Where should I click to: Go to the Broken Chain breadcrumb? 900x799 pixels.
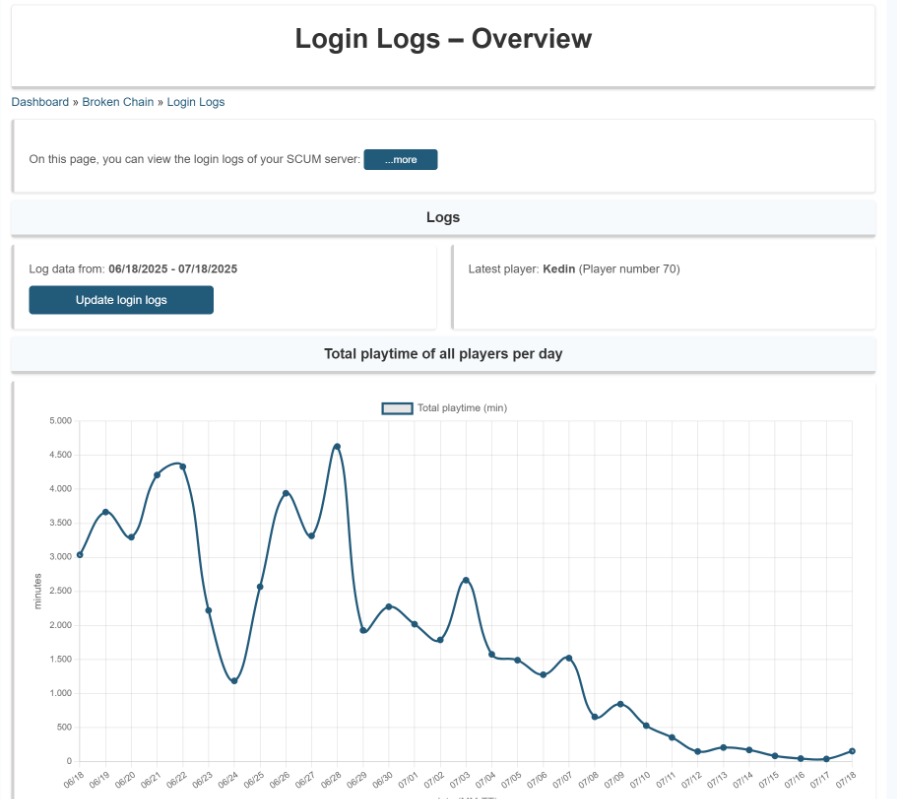point(118,102)
